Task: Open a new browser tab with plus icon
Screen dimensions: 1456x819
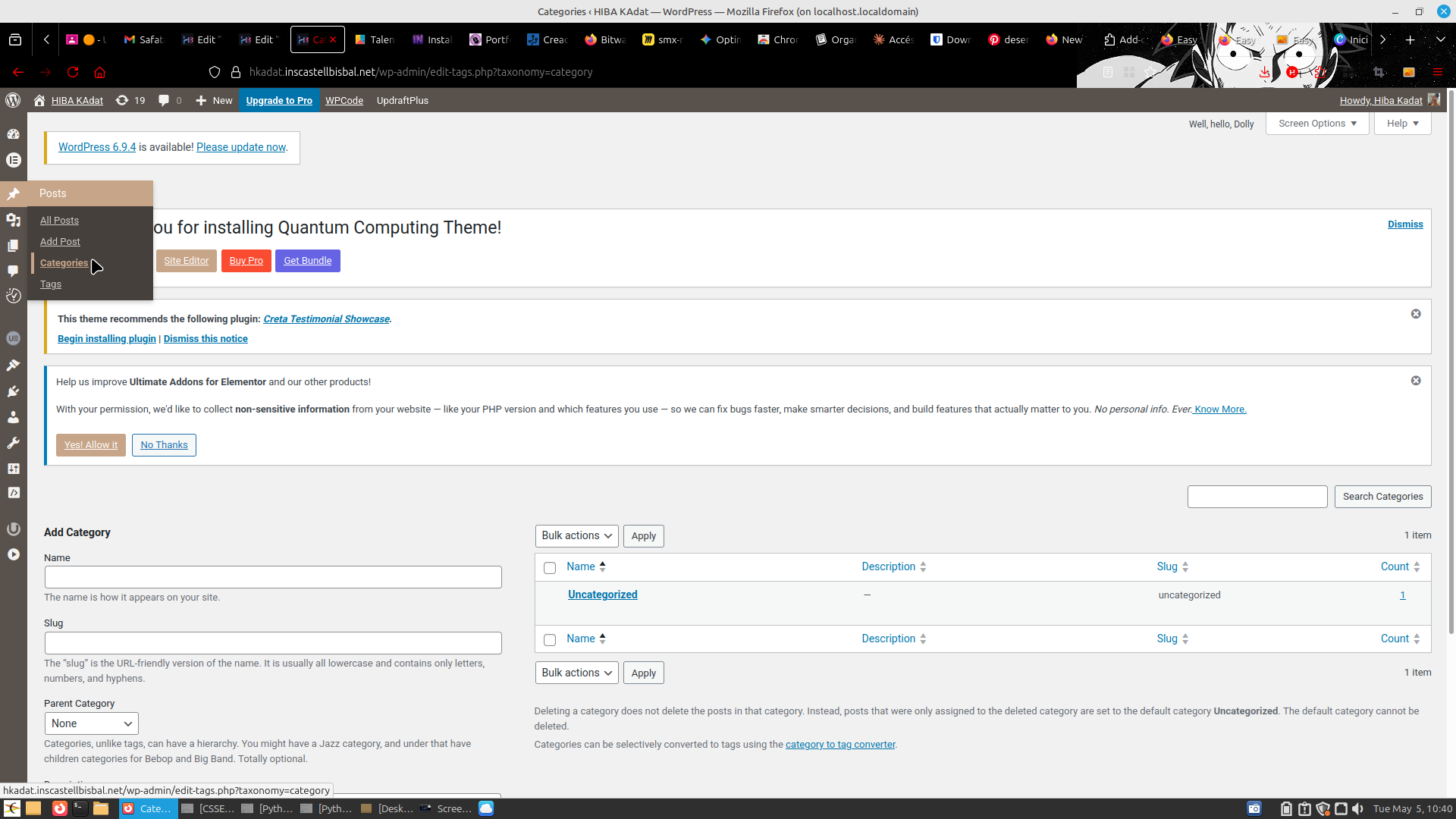Action: (1410, 39)
